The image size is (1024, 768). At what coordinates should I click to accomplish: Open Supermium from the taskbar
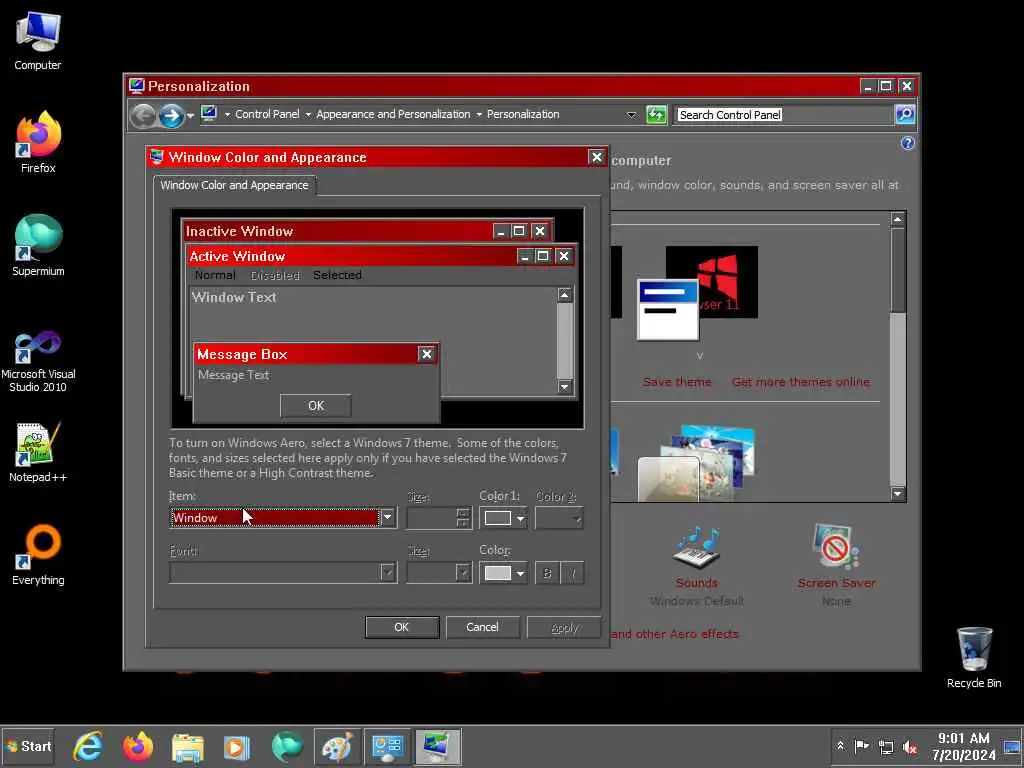[x=287, y=746]
